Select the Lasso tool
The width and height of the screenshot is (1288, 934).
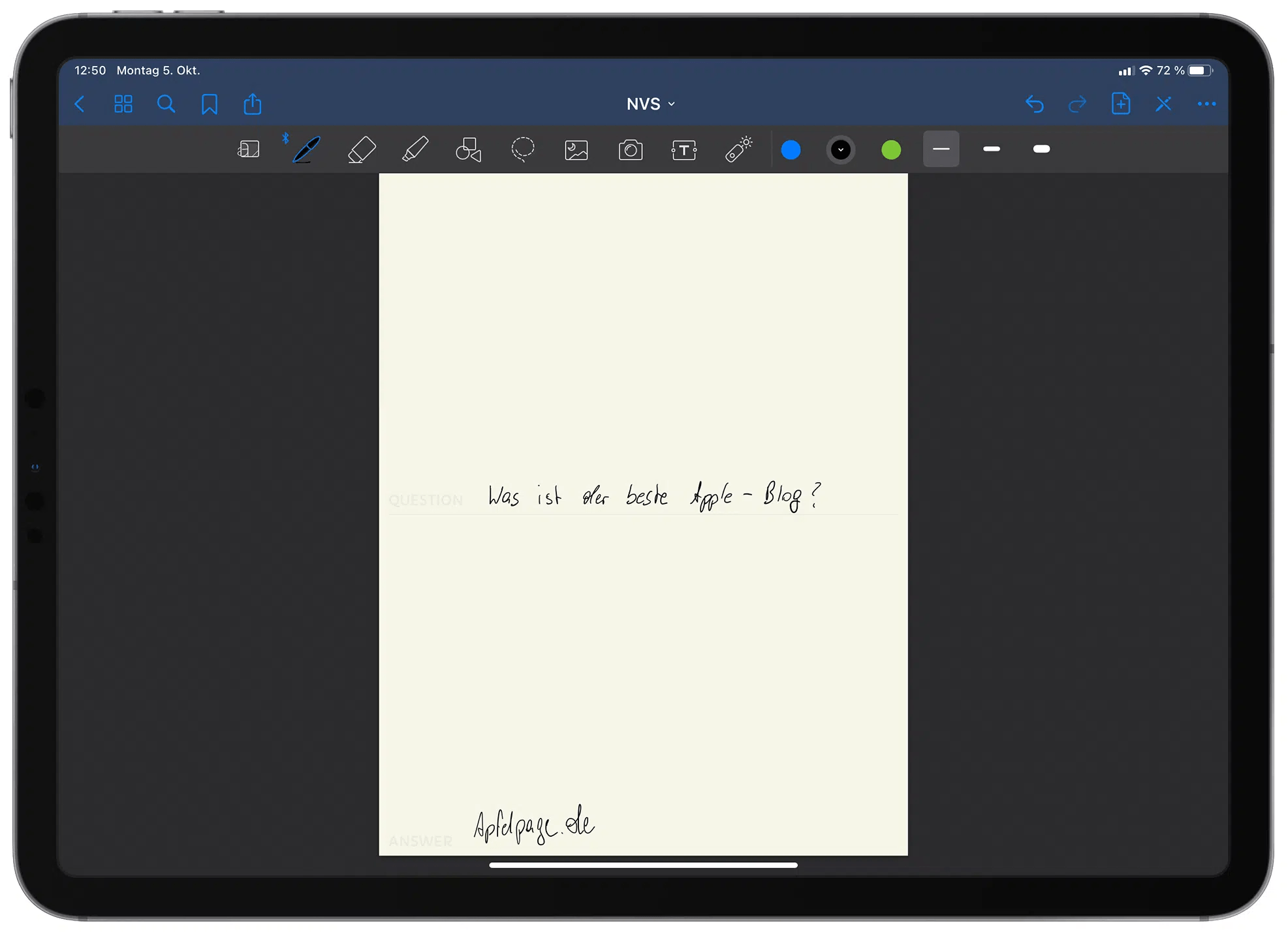point(522,149)
